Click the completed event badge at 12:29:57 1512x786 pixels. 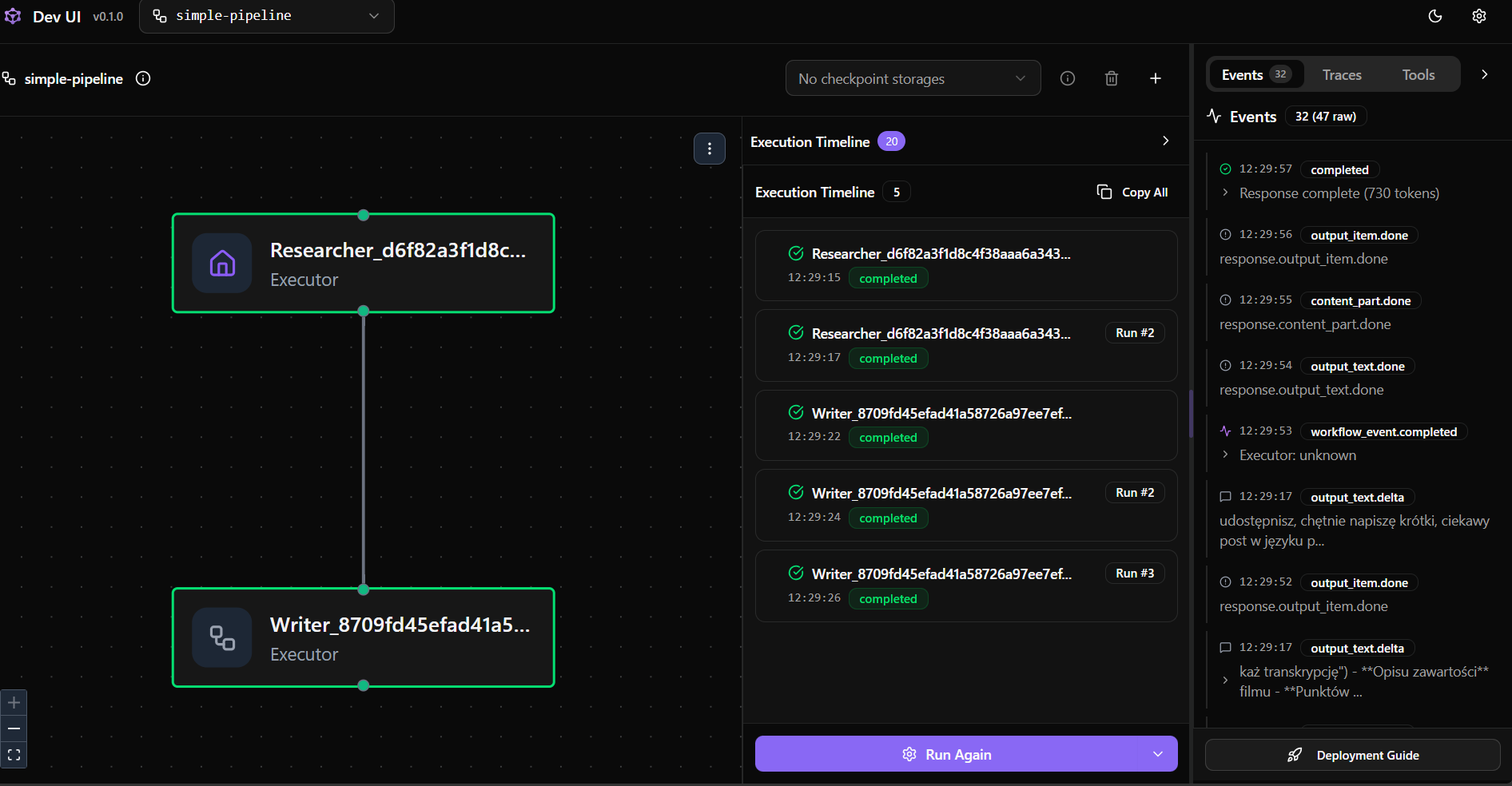click(1339, 169)
